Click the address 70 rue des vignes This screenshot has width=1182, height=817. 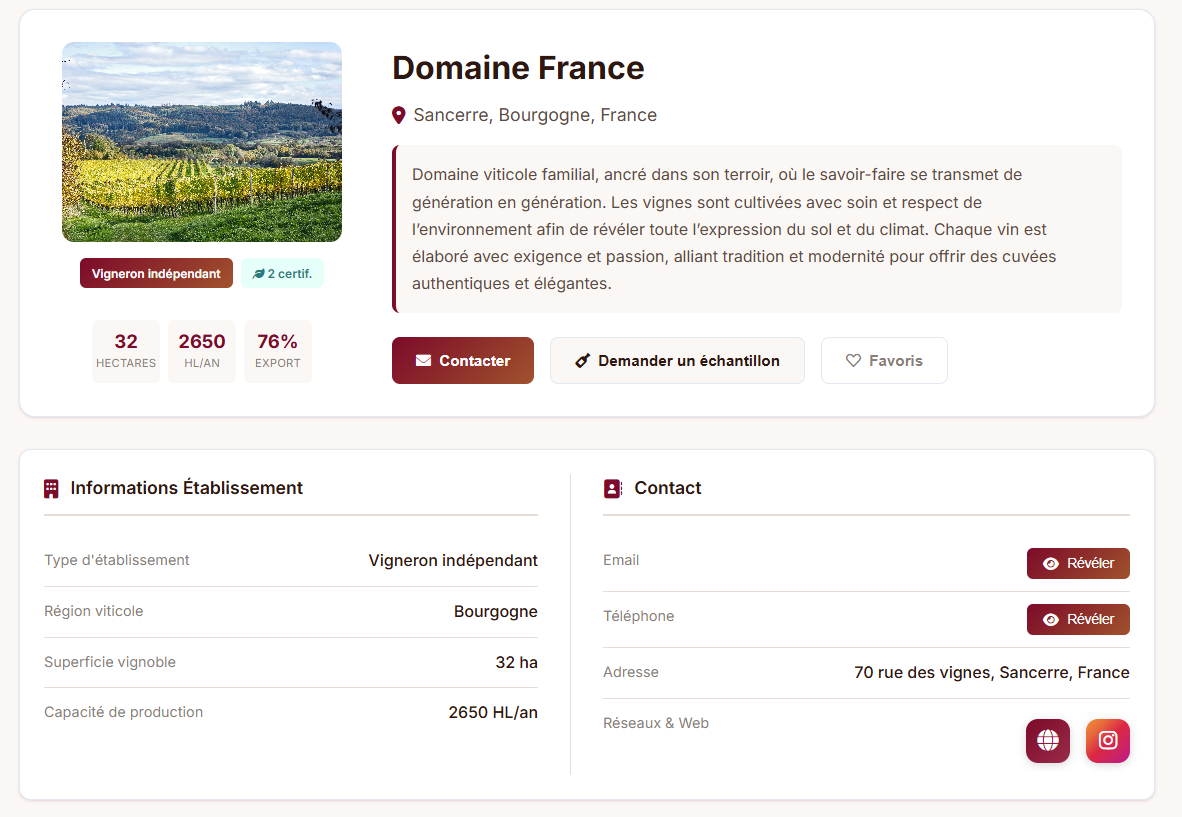991,673
